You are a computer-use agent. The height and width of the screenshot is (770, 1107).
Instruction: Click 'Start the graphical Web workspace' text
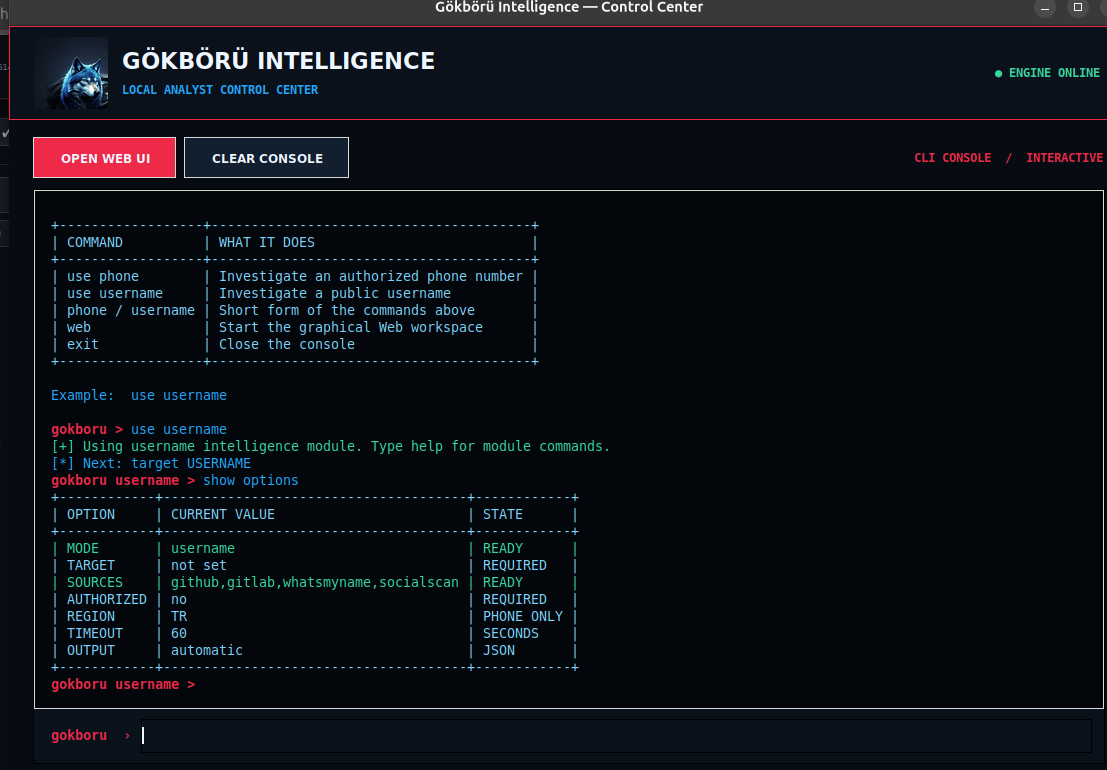coord(351,327)
